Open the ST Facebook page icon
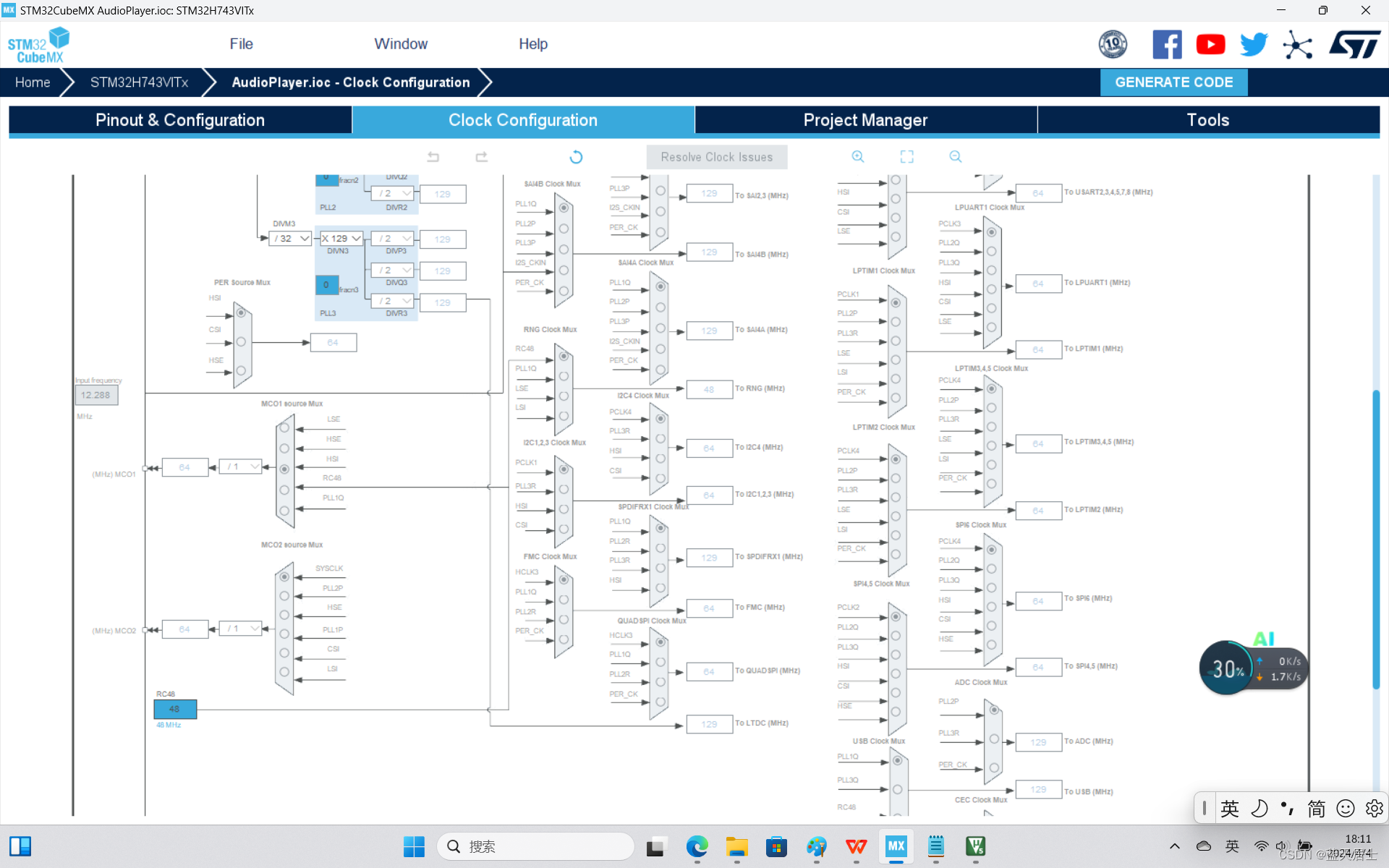This screenshot has width=1389, height=868. [1167, 45]
